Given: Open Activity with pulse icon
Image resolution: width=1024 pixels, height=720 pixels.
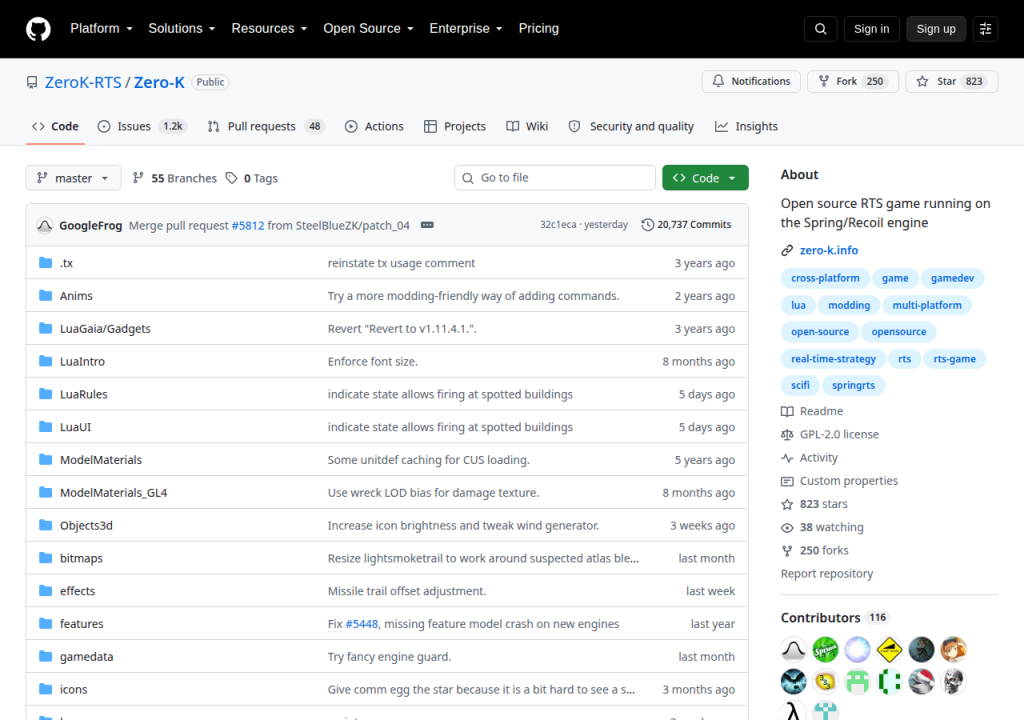Looking at the screenshot, I should coord(809,457).
